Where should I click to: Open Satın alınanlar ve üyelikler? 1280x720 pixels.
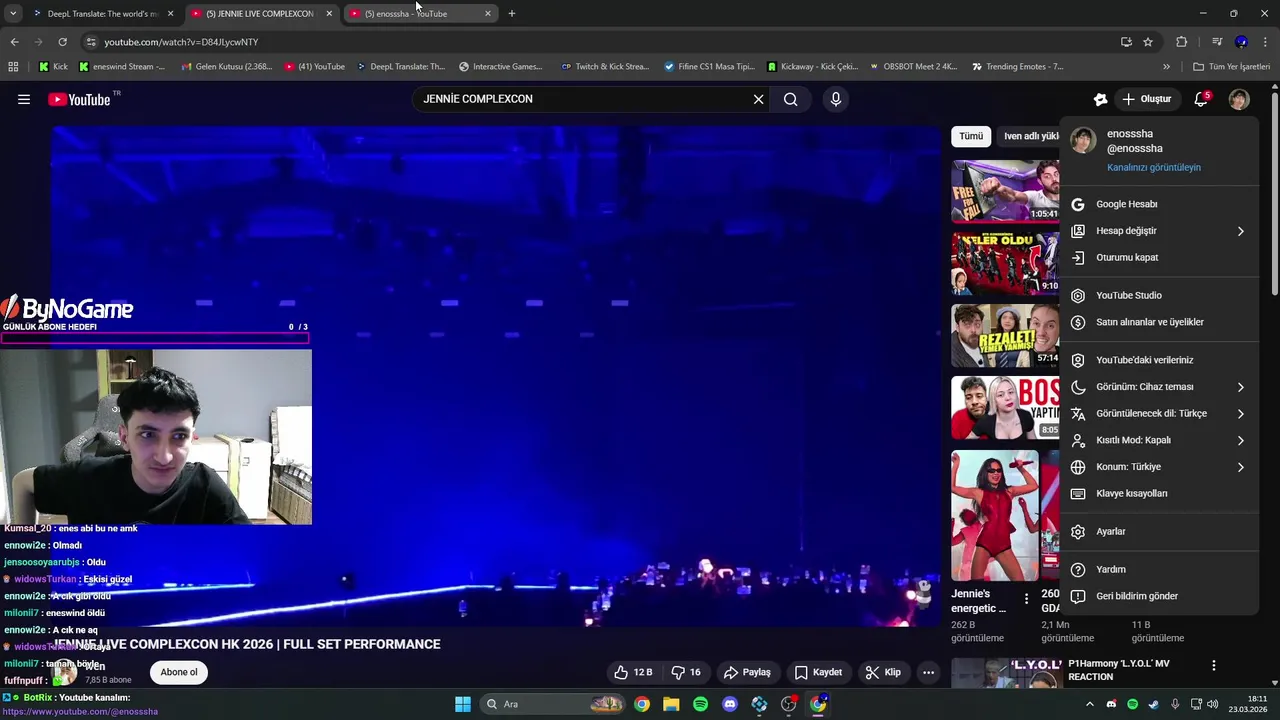coord(1158,322)
